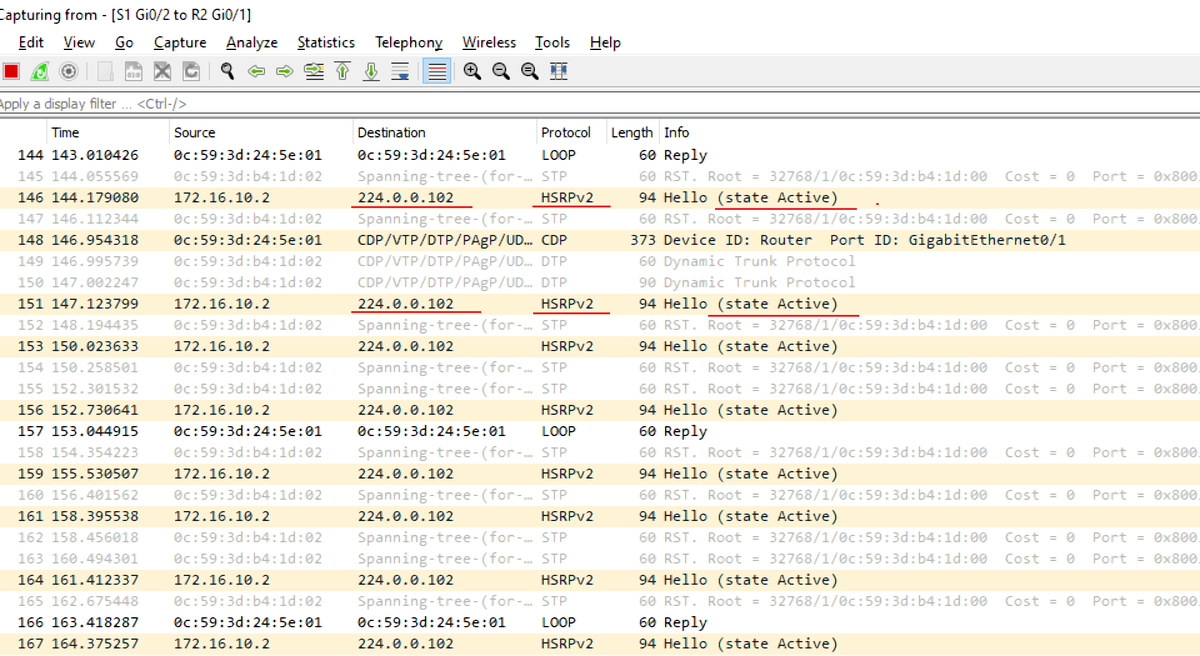1200x656 pixels.
Task: Restart the current capture
Action: pos(39,72)
